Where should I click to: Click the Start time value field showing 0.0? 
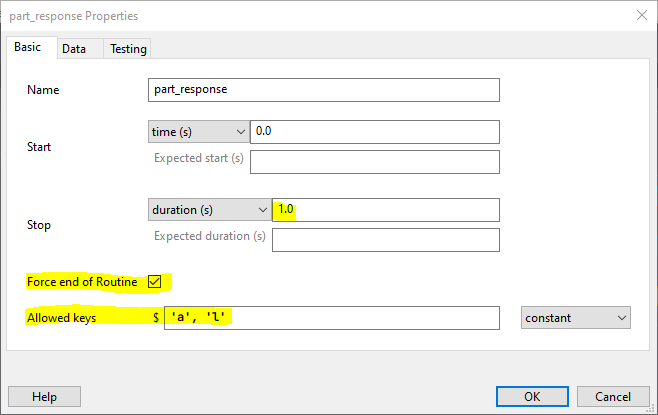click(x=374, y=132)
